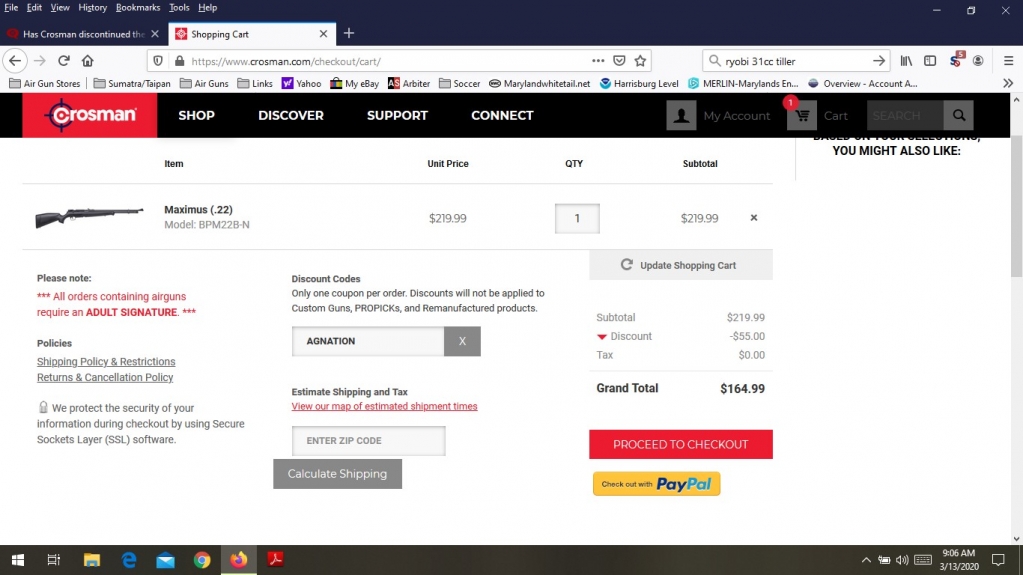Reload the current page
Viewport: 1023px width, 575px height.
(x=63, y=61)
